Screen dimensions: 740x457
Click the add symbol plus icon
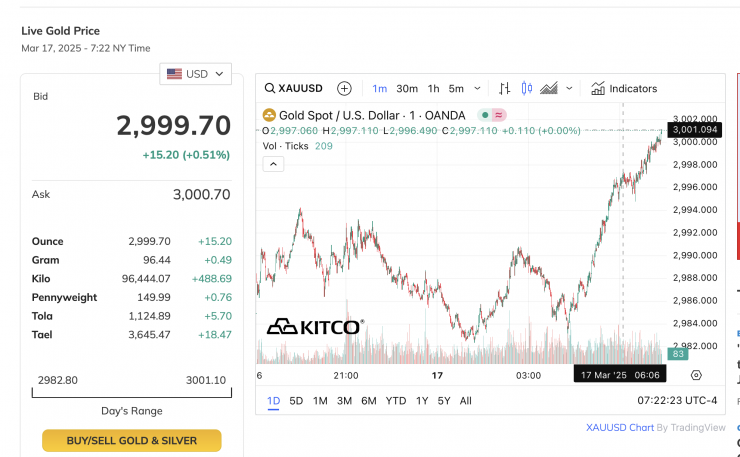pyautogui.click(x=344, y=88)
